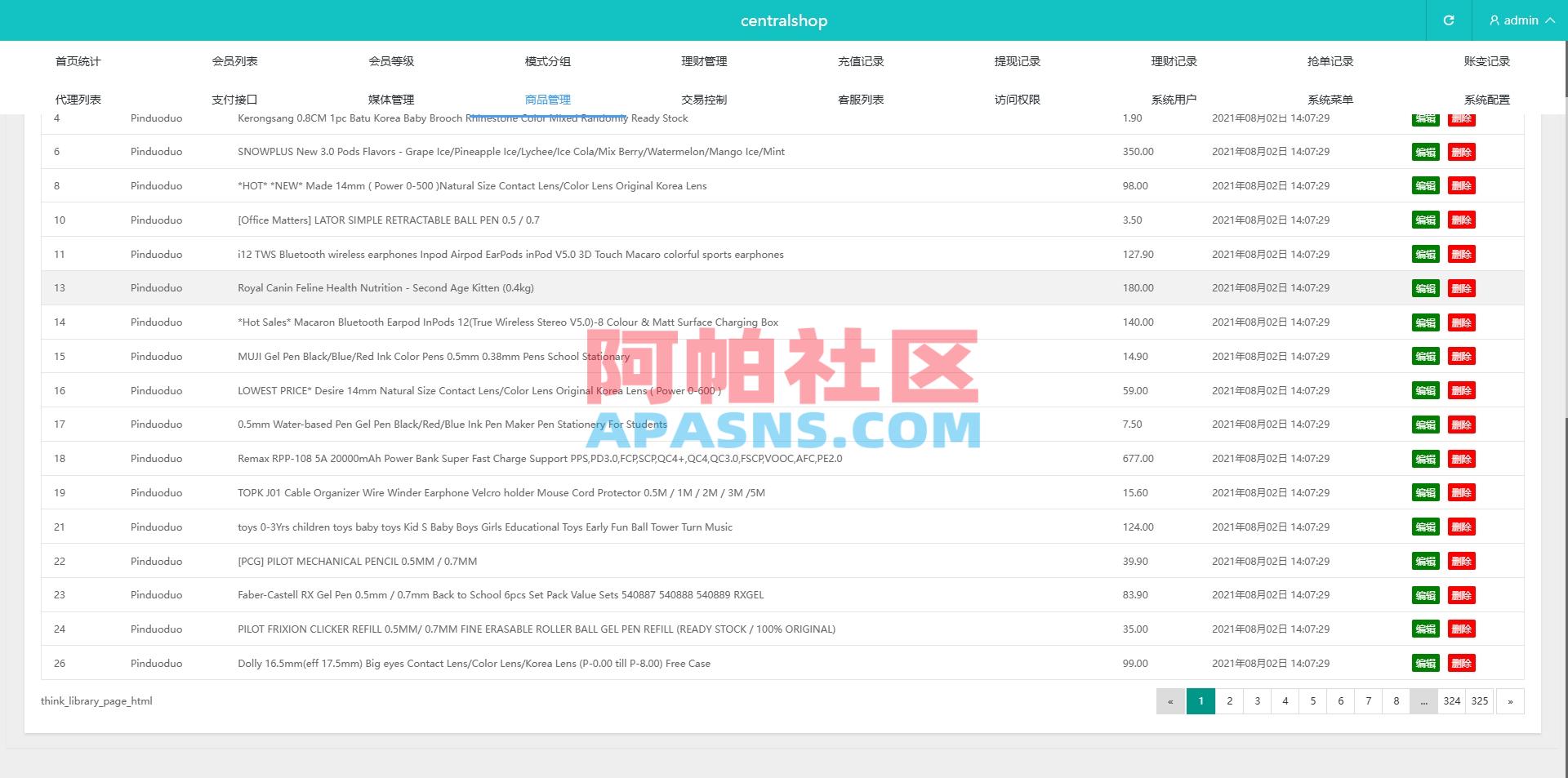Open the 首页统计 menu item
Viewport: 1568px width, 778px height.
tap(78, 60)
